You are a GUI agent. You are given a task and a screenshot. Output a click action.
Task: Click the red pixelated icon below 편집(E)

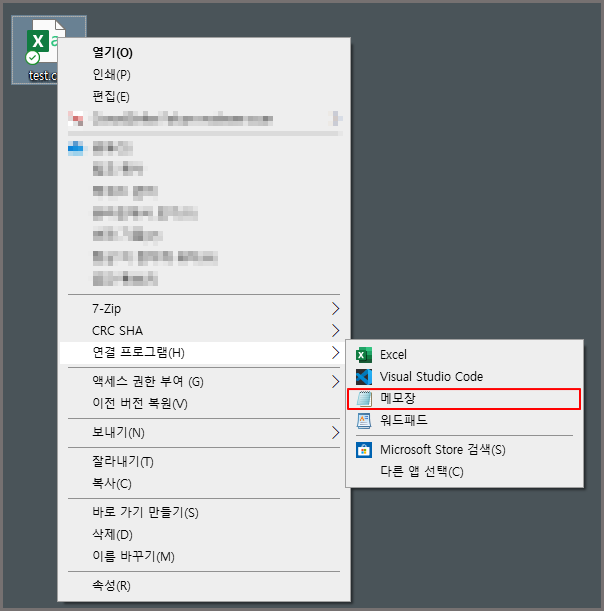point(76,118)
